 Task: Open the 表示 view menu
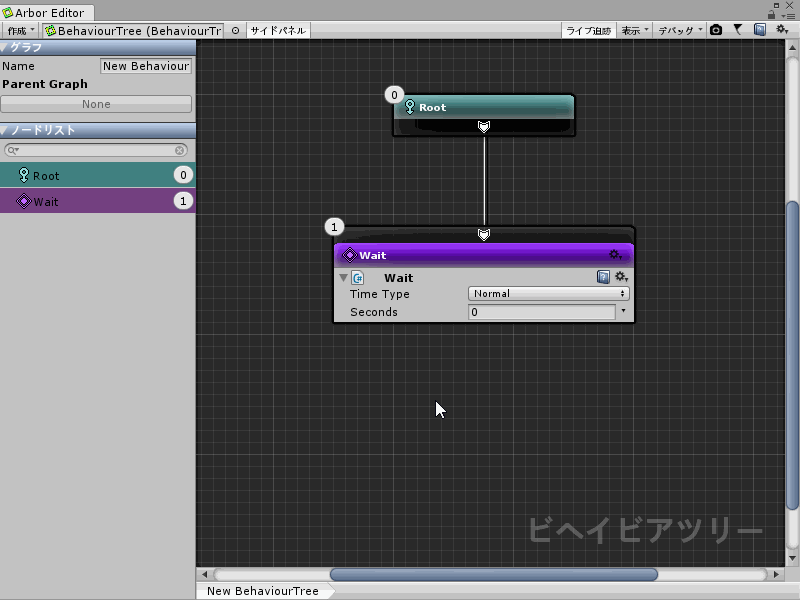click(634, 31)
